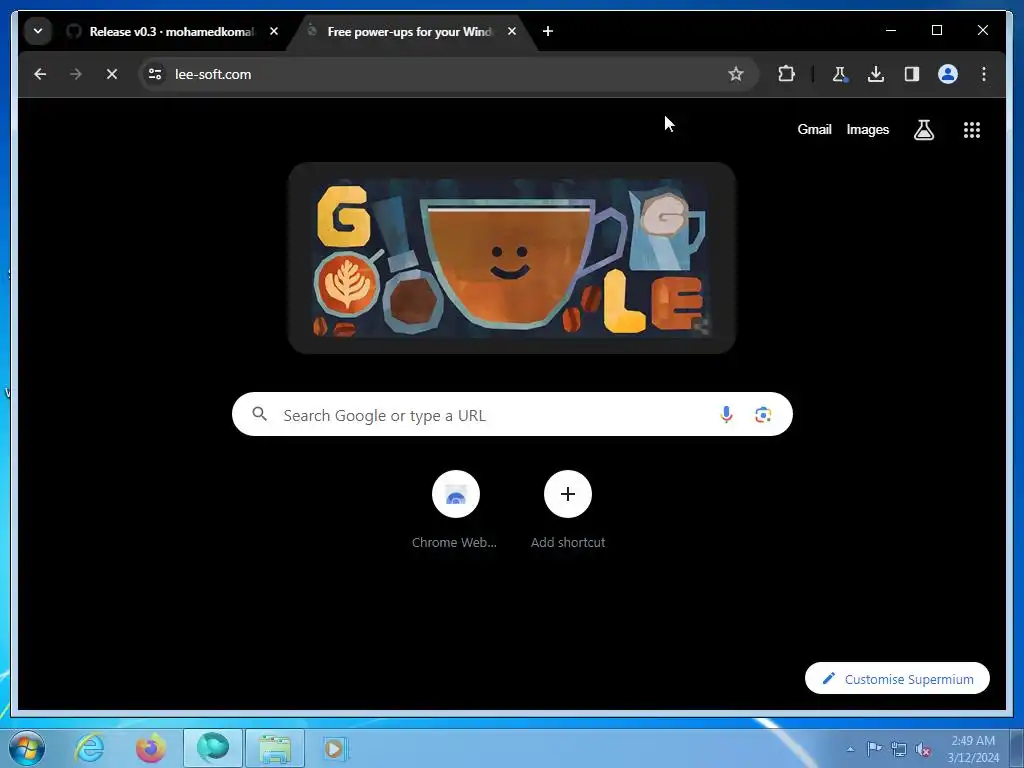Image resolution: width=1024 pixels, height=768 pixels.
Task: Open the clock showing 2:49 AM
Action: [973, 749]
